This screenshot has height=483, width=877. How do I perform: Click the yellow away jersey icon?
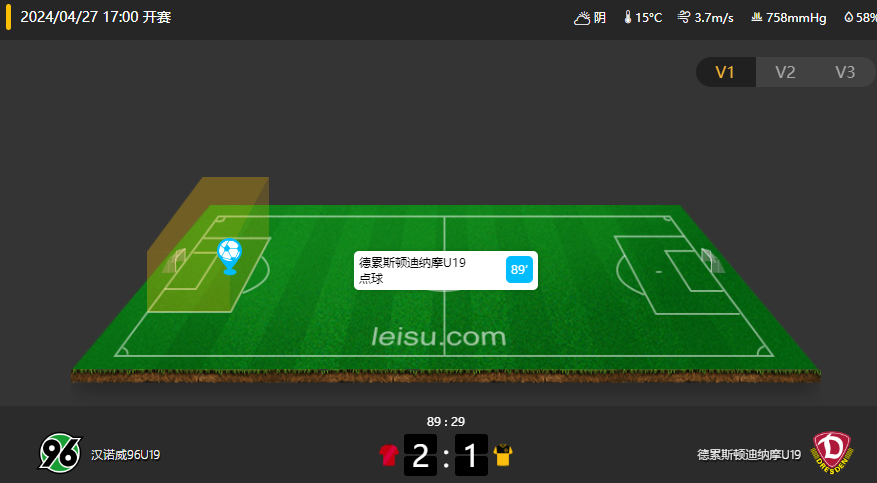[503, 455]
